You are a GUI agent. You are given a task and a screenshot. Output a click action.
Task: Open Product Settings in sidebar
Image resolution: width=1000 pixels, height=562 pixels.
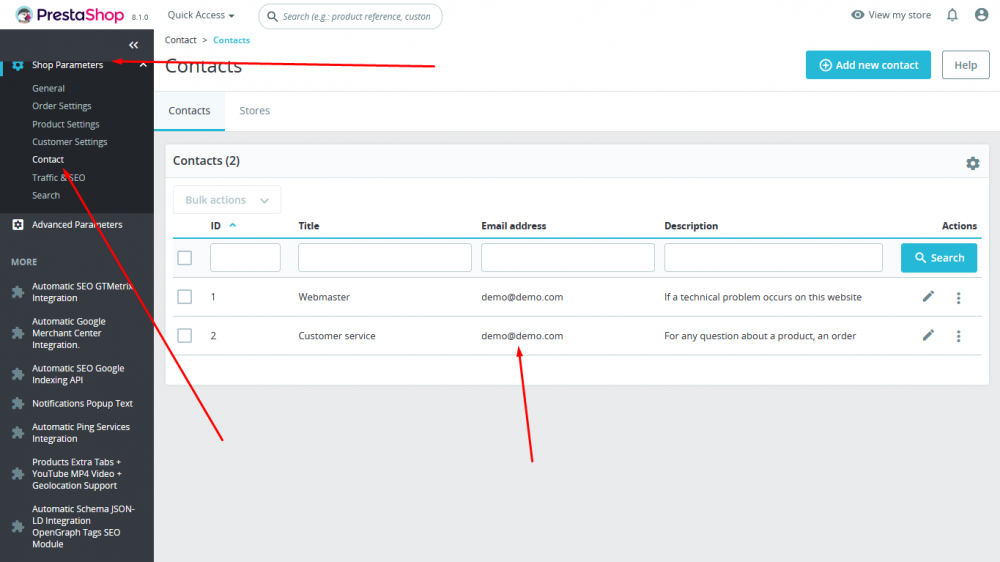tap(66, 124)
